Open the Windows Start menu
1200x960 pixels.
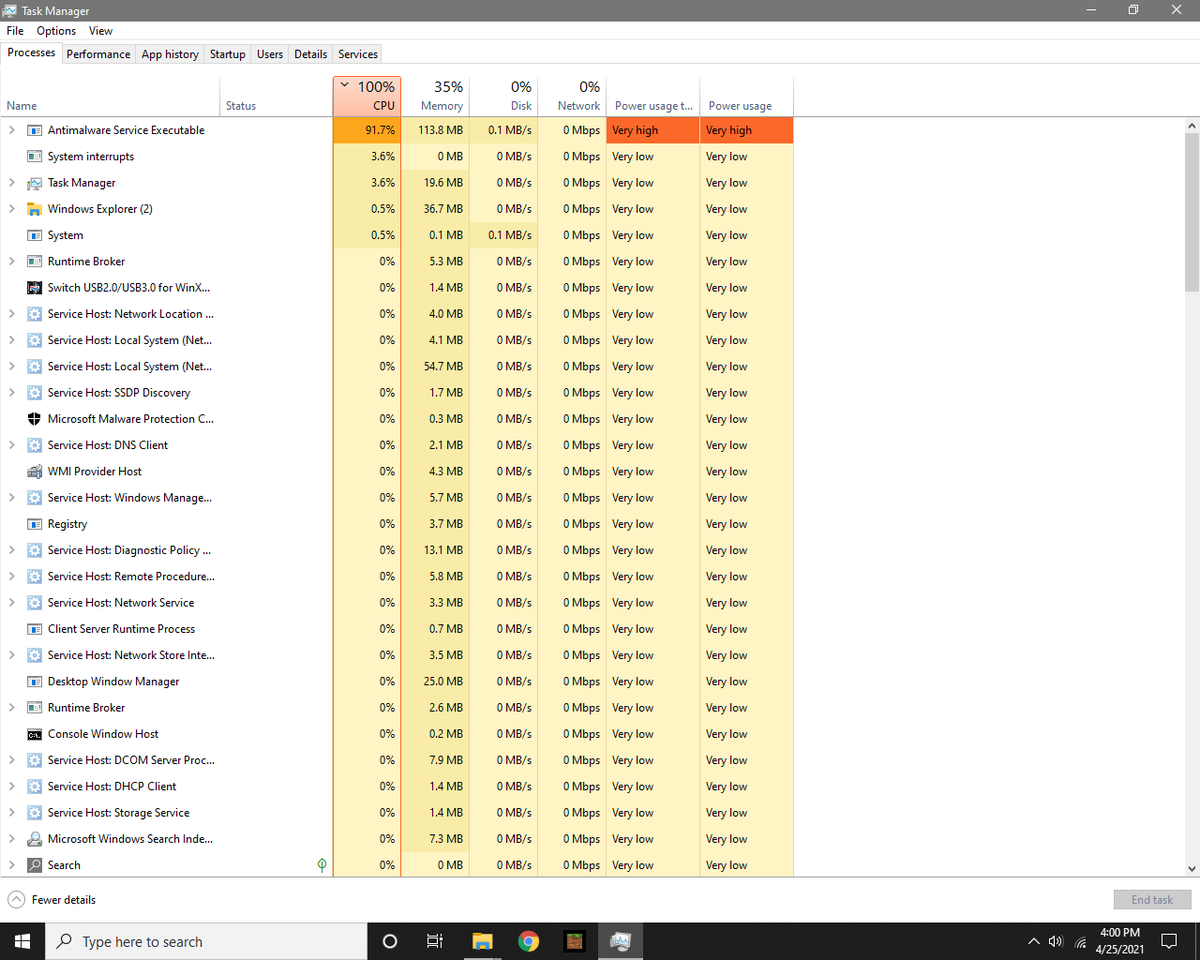23,941
